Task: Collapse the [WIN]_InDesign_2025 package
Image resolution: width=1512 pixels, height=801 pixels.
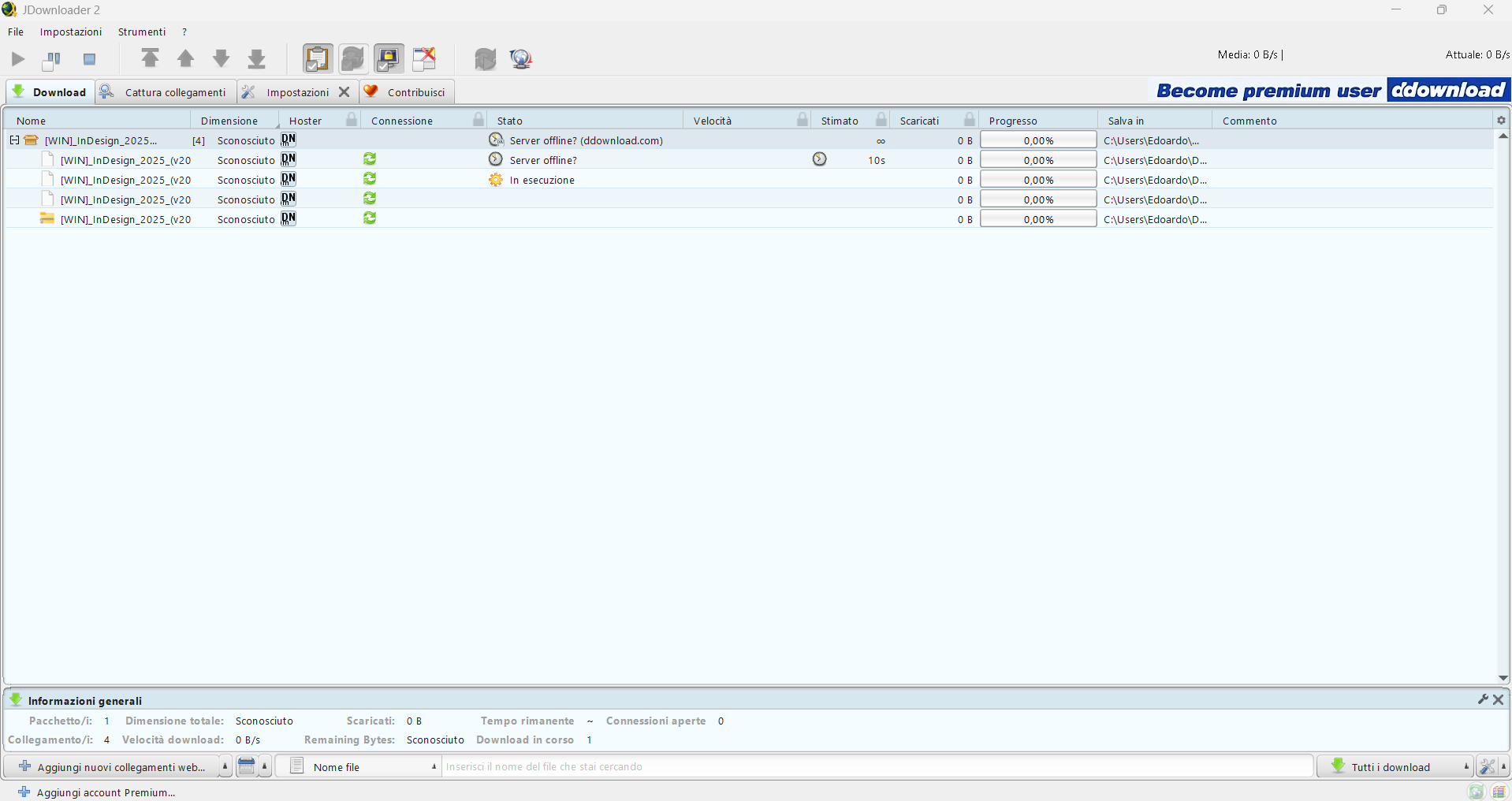Action: [14, 140]
